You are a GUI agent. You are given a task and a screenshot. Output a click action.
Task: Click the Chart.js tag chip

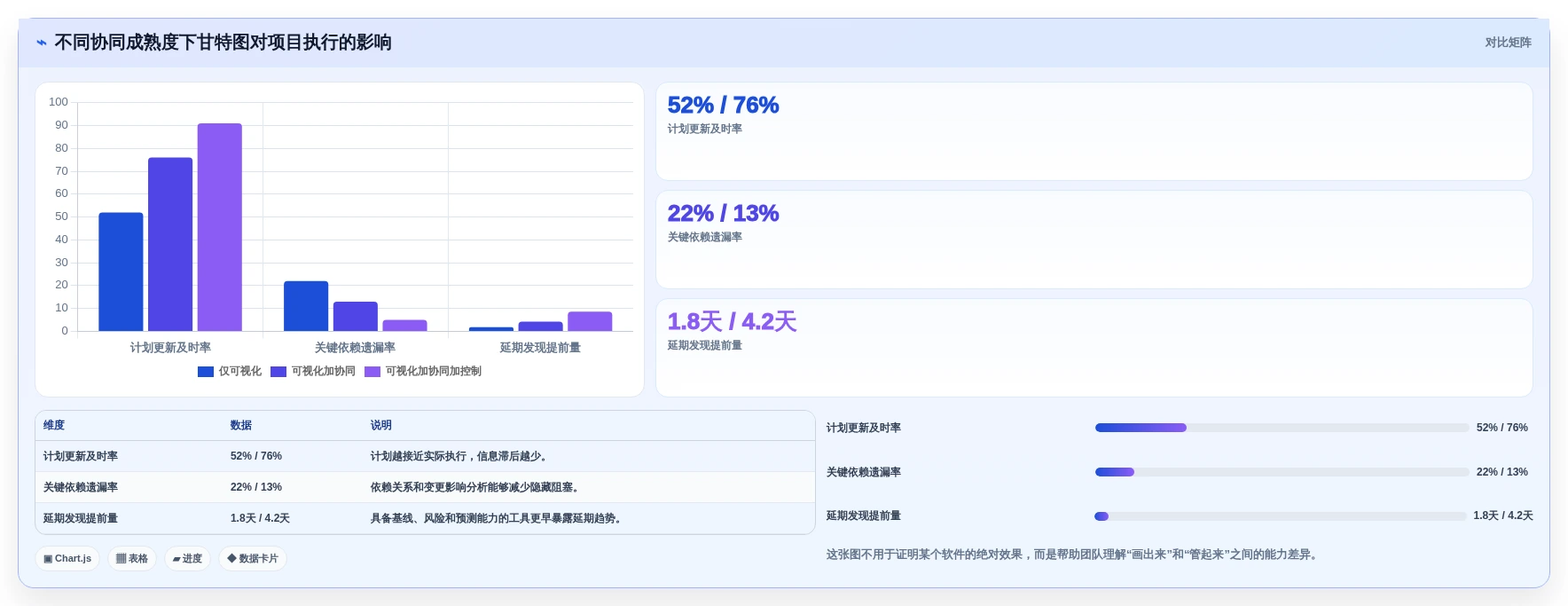point(67,559)
